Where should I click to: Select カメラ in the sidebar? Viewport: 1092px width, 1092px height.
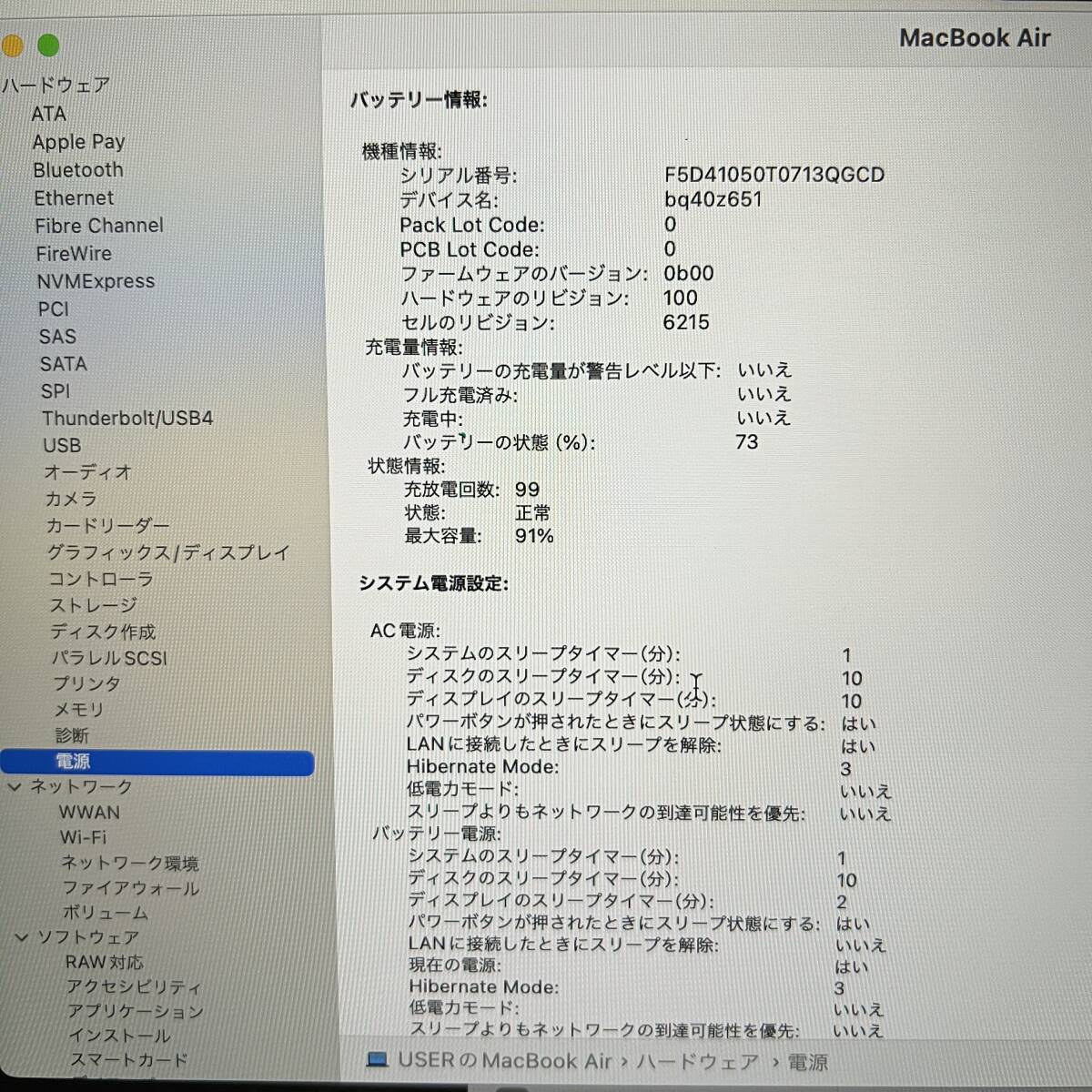(71, 499)
